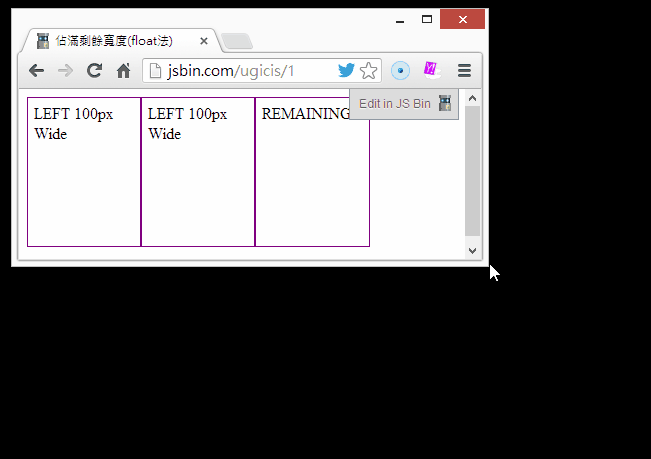Open the browser home page icon
651x459 pixels.
click(123, 71)
